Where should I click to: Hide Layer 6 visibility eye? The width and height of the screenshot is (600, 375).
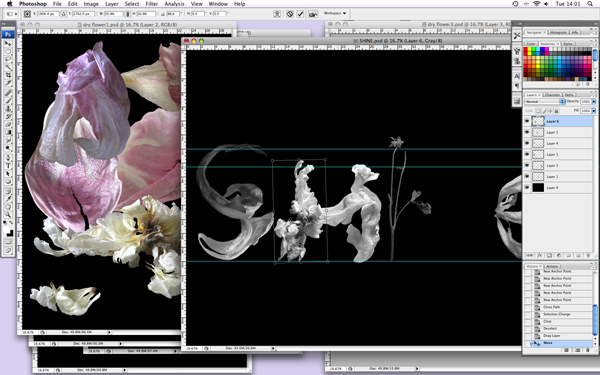527,121
